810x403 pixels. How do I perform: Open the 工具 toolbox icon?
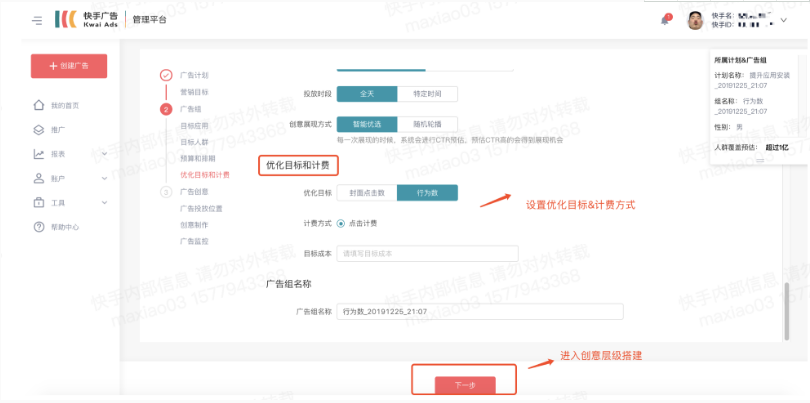pos(39,203)
